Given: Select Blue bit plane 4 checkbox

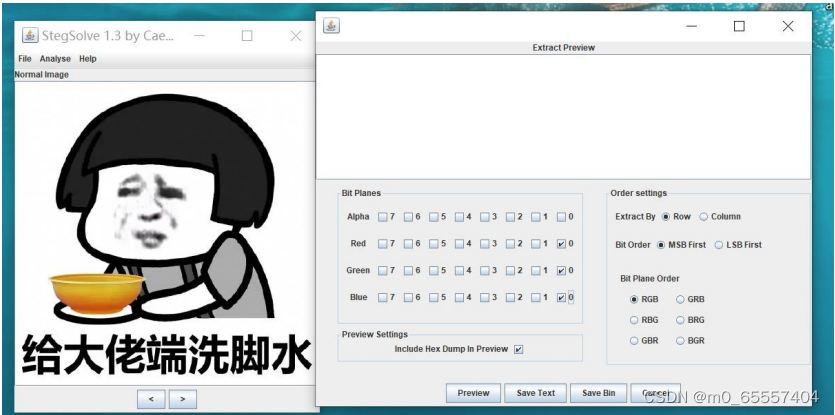Looking at the screenshot, I should 459,297.
